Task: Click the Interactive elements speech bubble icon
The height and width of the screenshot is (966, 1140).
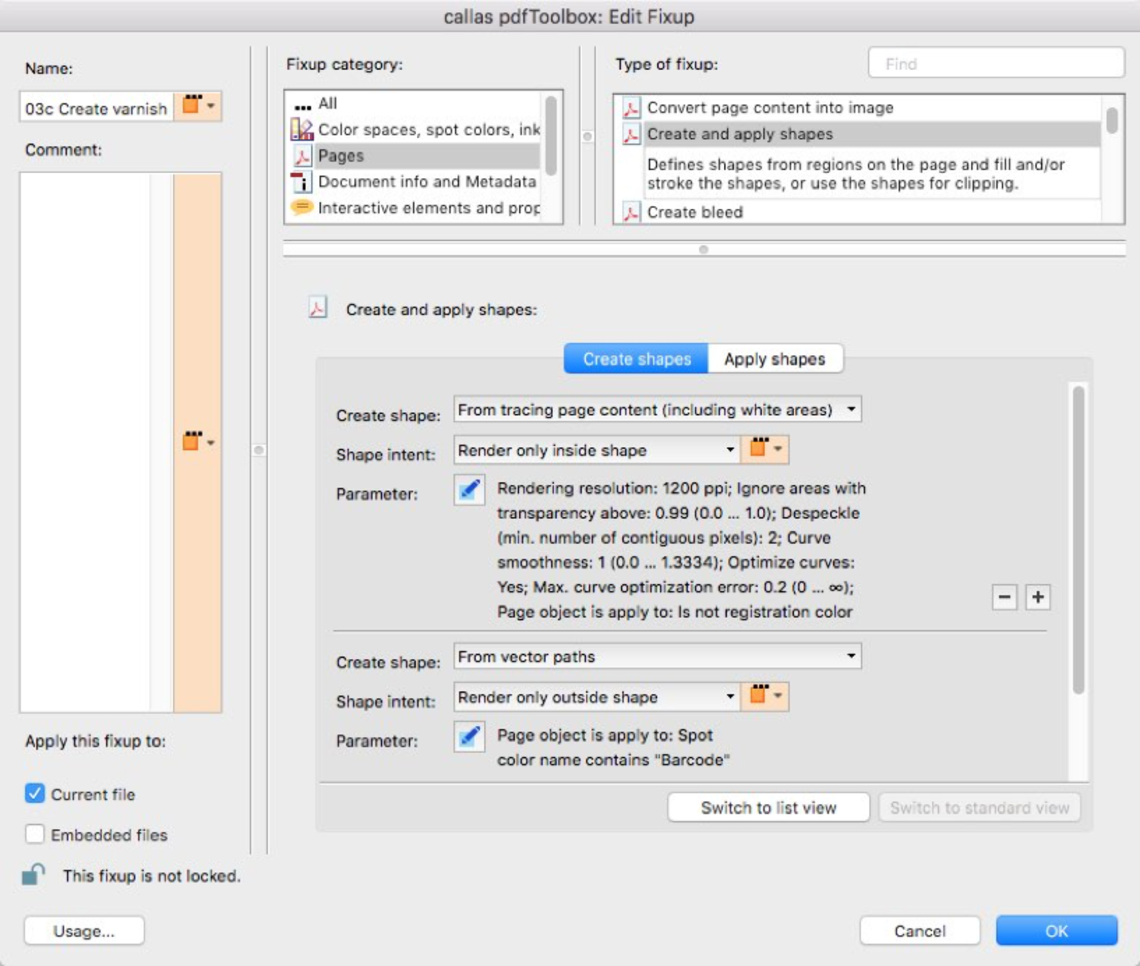Action: (302, 208)
